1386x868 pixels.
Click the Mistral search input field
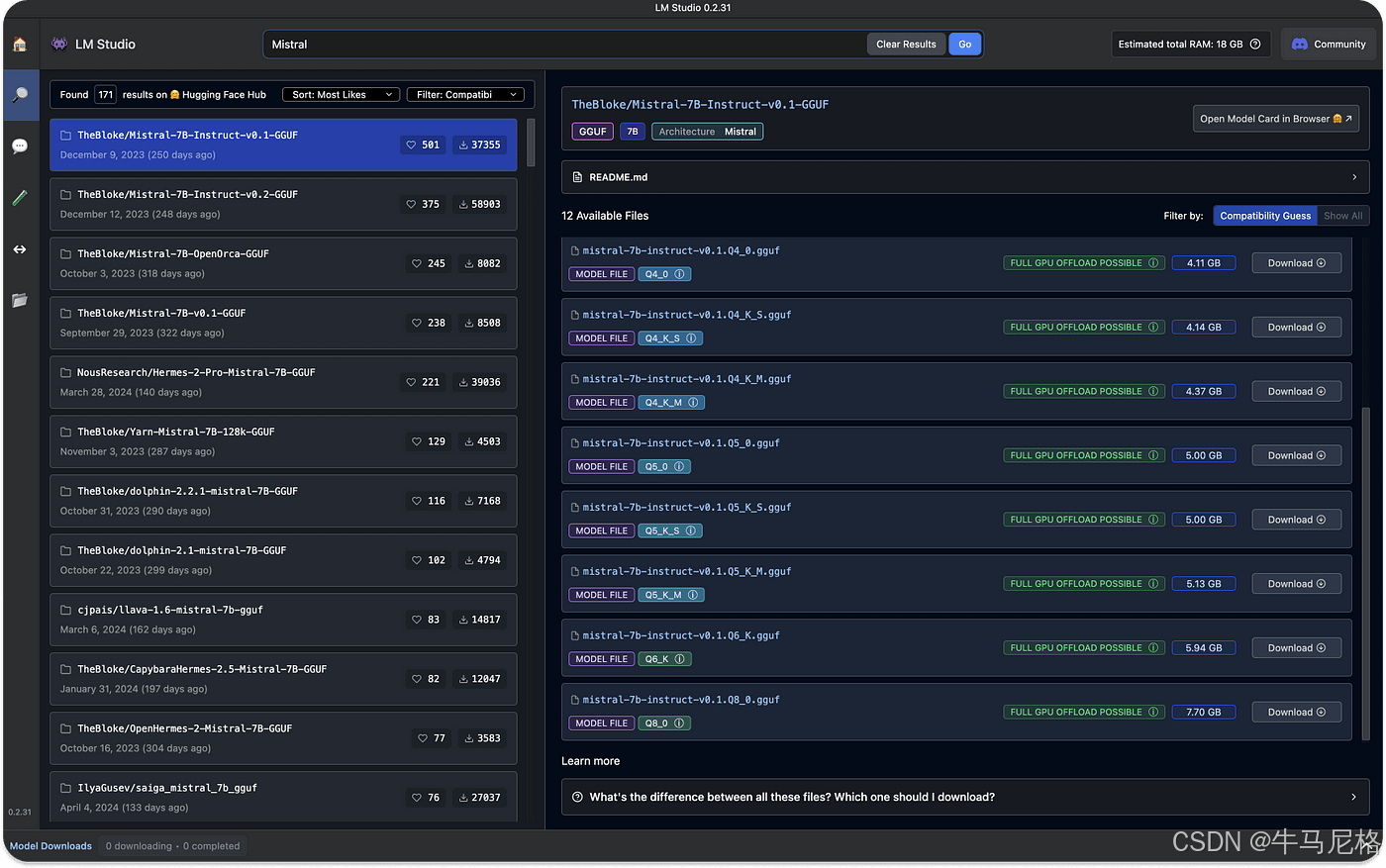point(564,44)
